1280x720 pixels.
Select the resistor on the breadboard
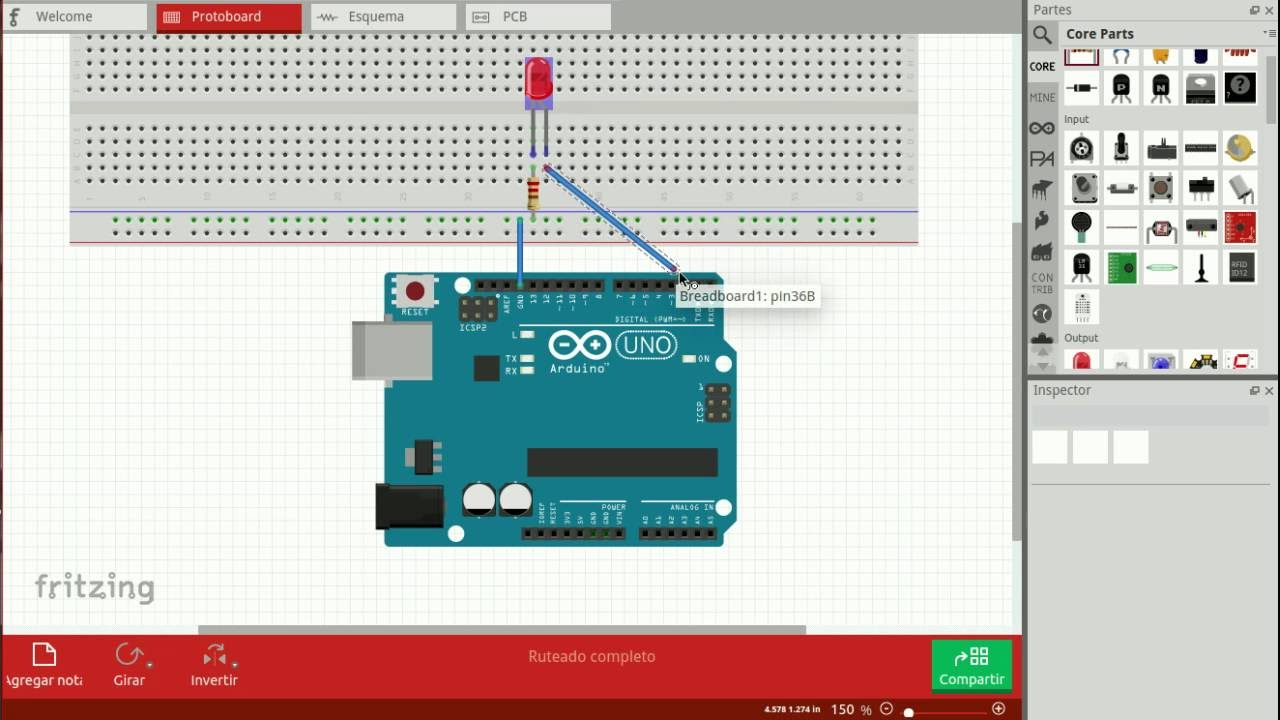click(x=533, y=192)
